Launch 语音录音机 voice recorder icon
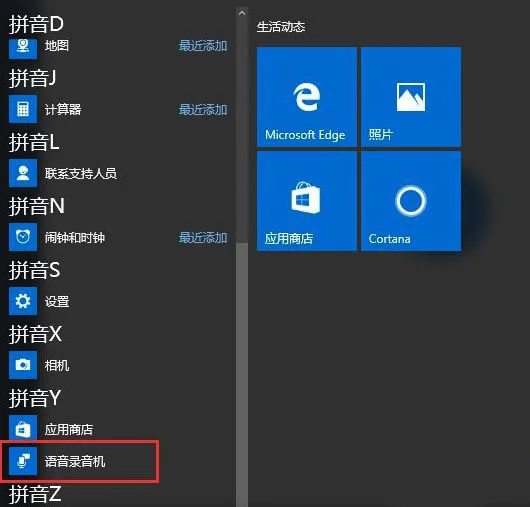 click(23, 461)
